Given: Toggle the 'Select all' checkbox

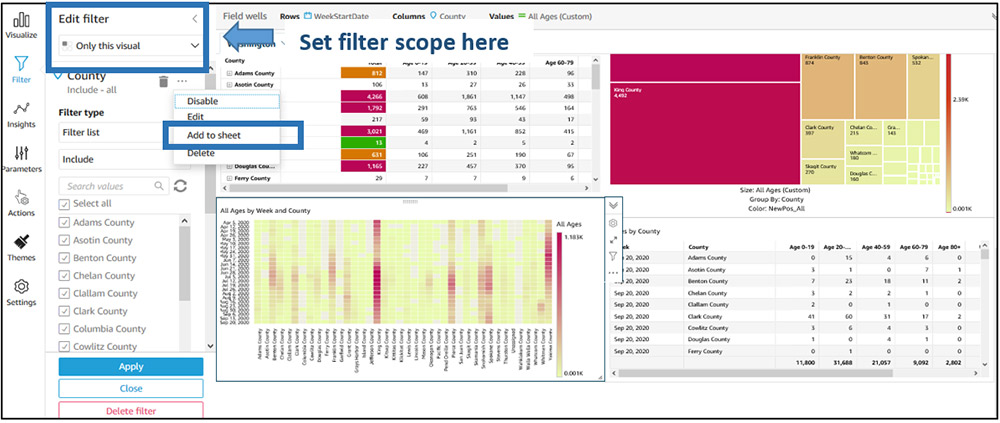Looking at the screenshot, I should click(x=64, y=204).
